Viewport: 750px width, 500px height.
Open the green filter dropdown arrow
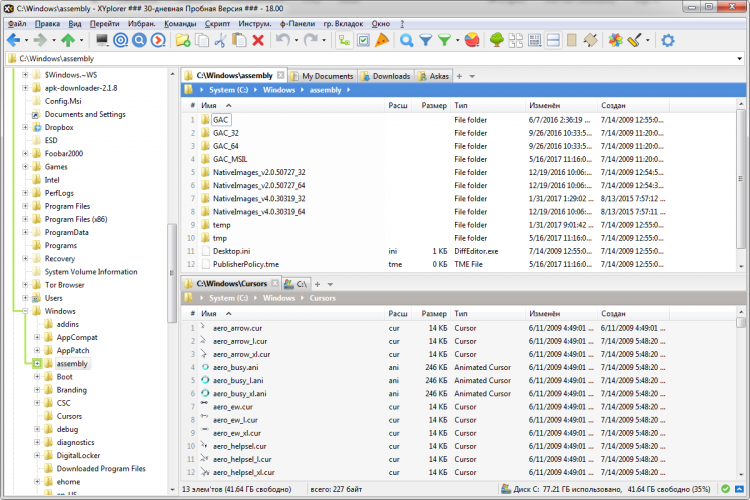[x=457, y=41]
